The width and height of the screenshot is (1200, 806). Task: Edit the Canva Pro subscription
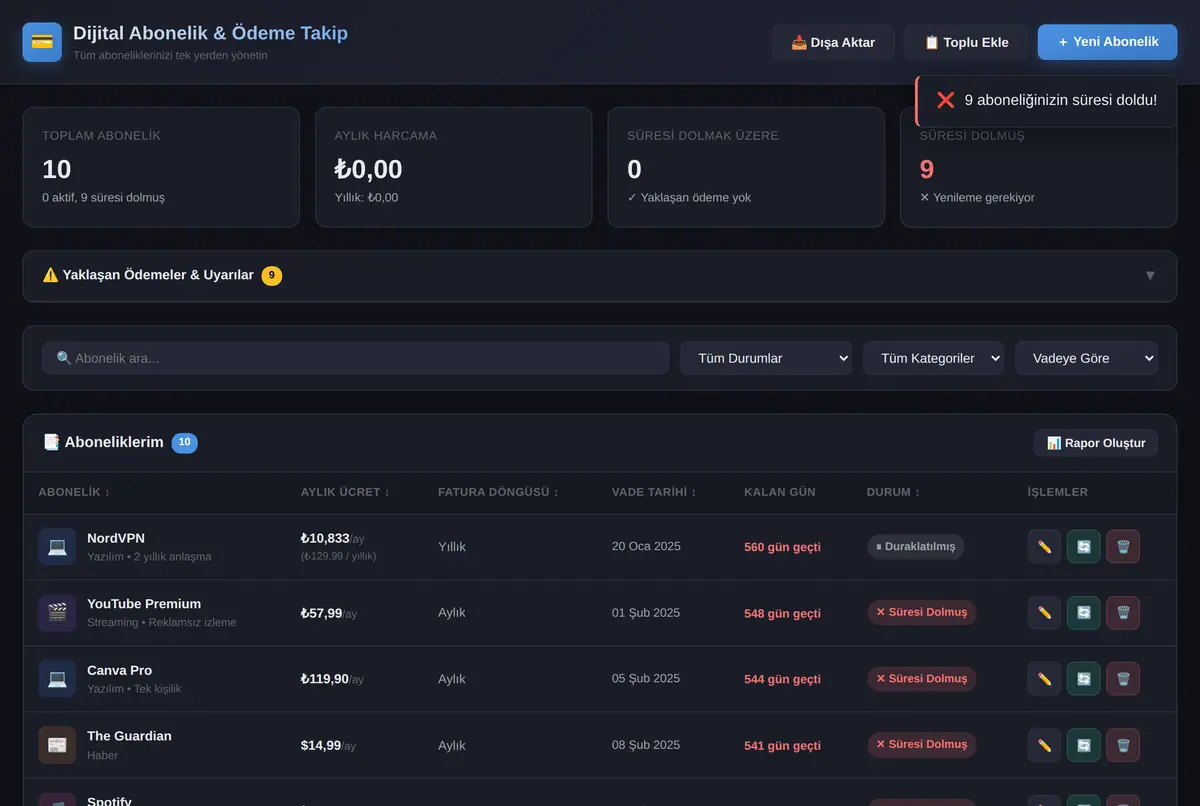coord(1044,679)
